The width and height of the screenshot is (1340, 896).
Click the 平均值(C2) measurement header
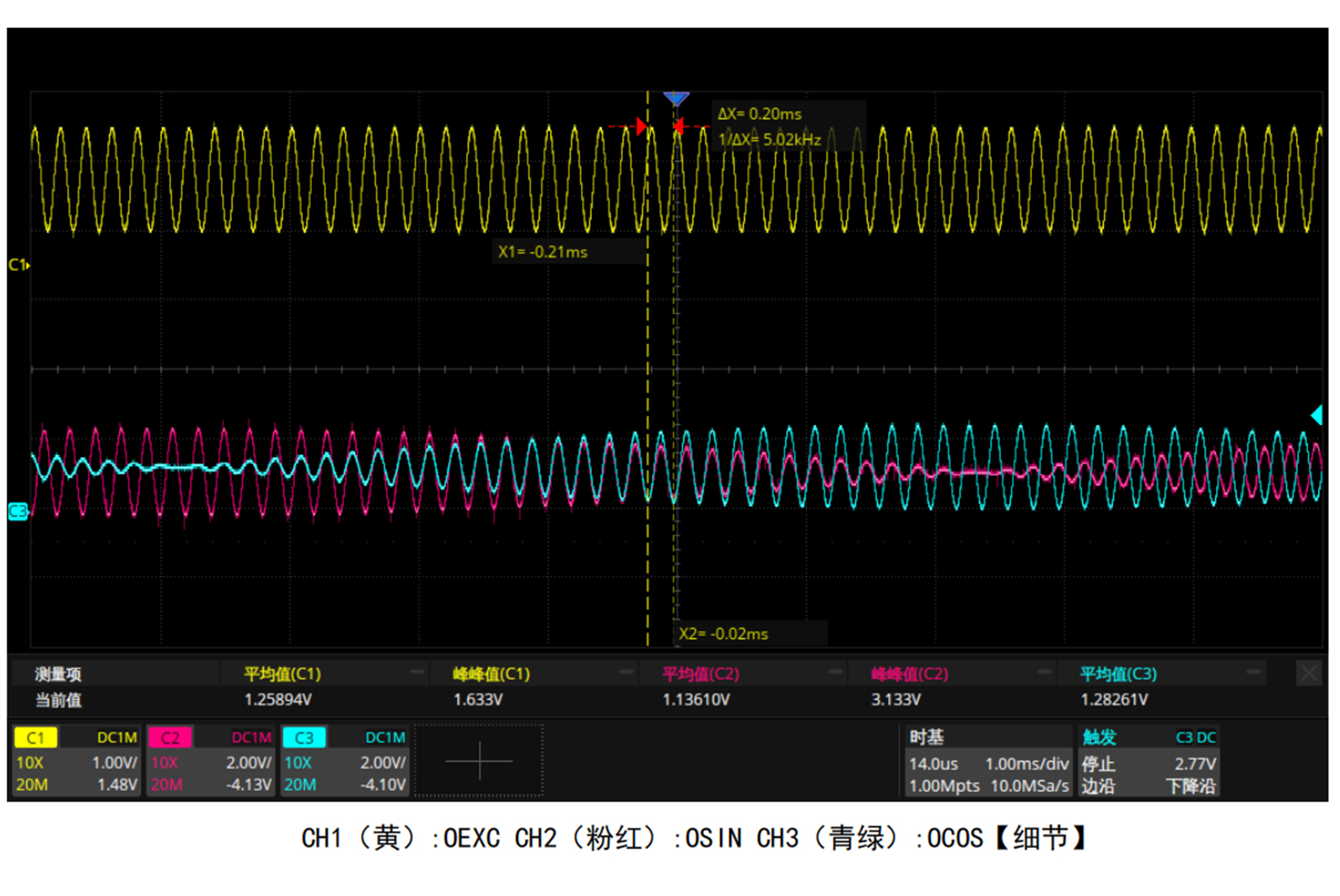[700, 673]
